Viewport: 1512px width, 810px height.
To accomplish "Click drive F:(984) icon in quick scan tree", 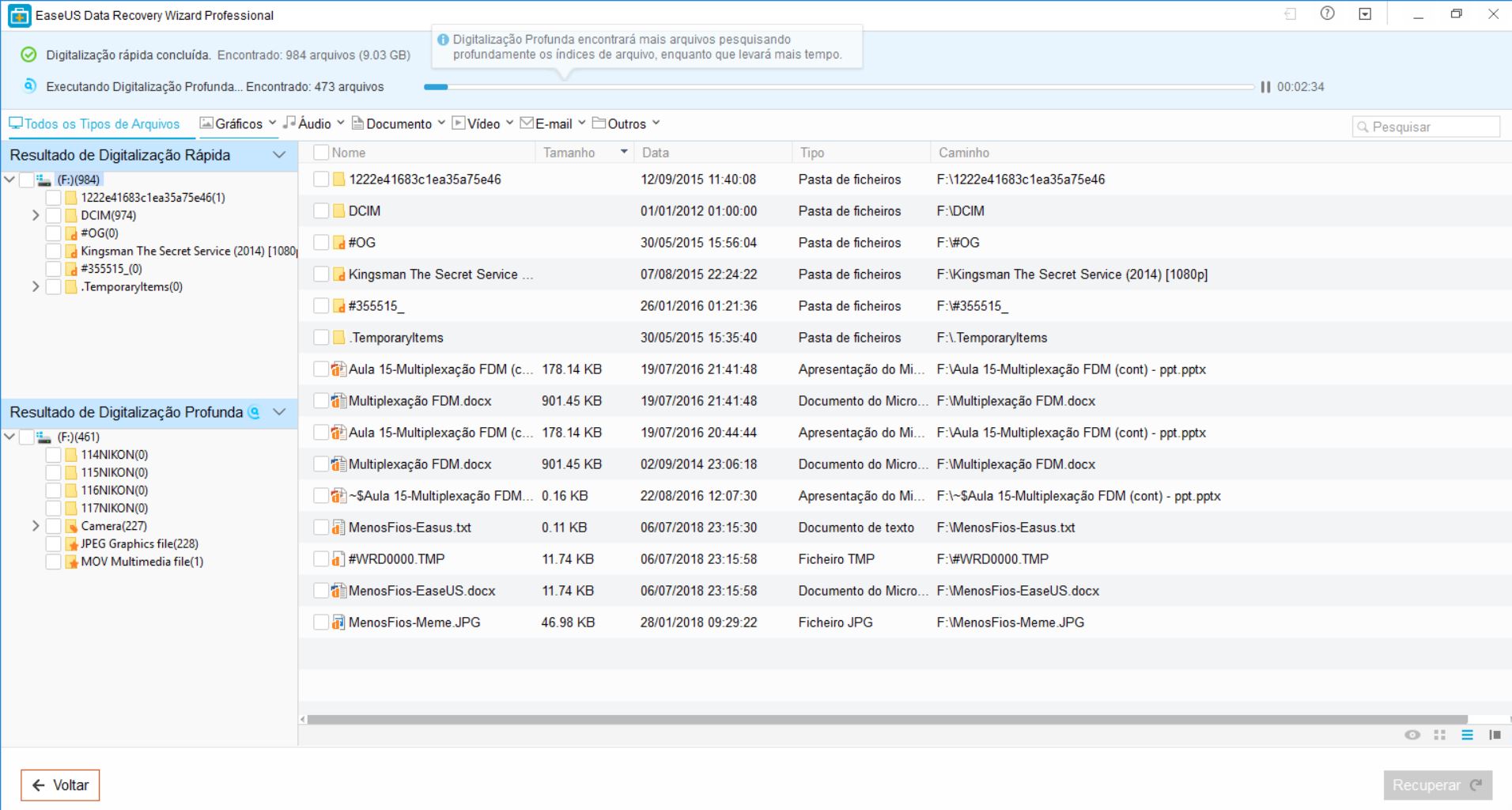I will [44, 180].
